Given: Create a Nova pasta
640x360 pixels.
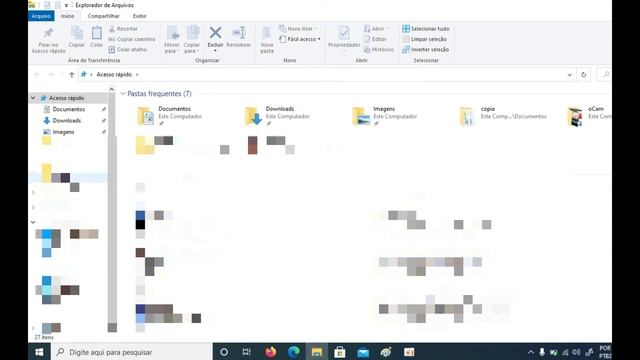Looking at the screenshot, I should tap(267, 40).
